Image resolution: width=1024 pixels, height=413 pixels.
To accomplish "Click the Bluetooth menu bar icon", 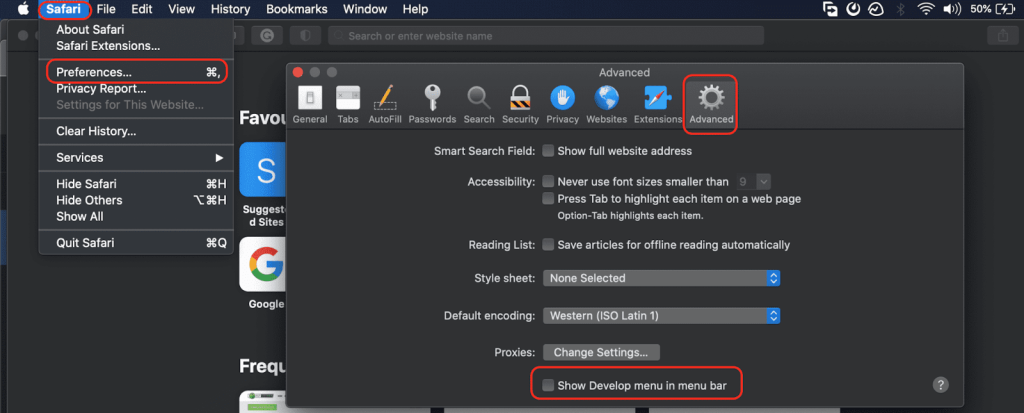I will pyautogui.click(x=901, y=8).
